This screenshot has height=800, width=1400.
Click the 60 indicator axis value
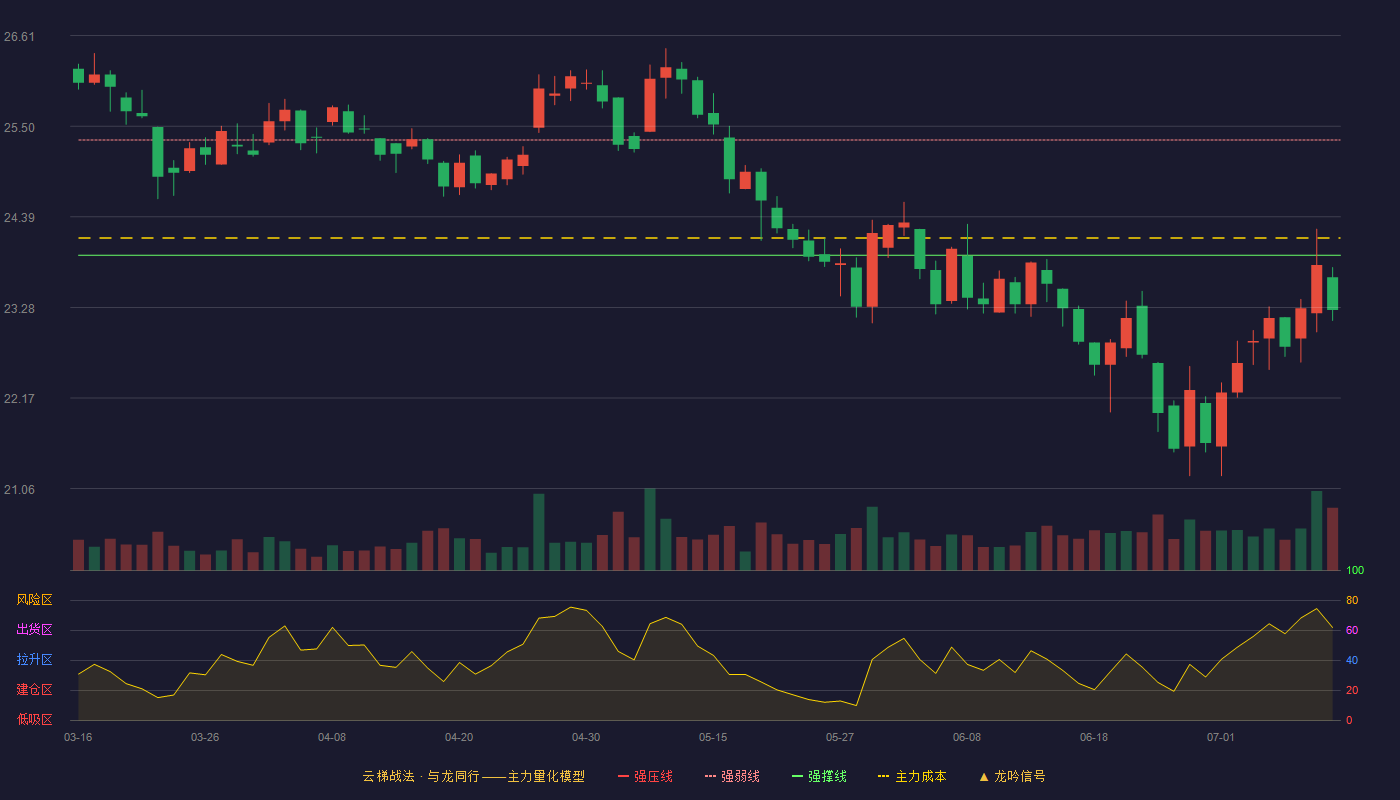pyautogui.click(x=1352, y=630)
